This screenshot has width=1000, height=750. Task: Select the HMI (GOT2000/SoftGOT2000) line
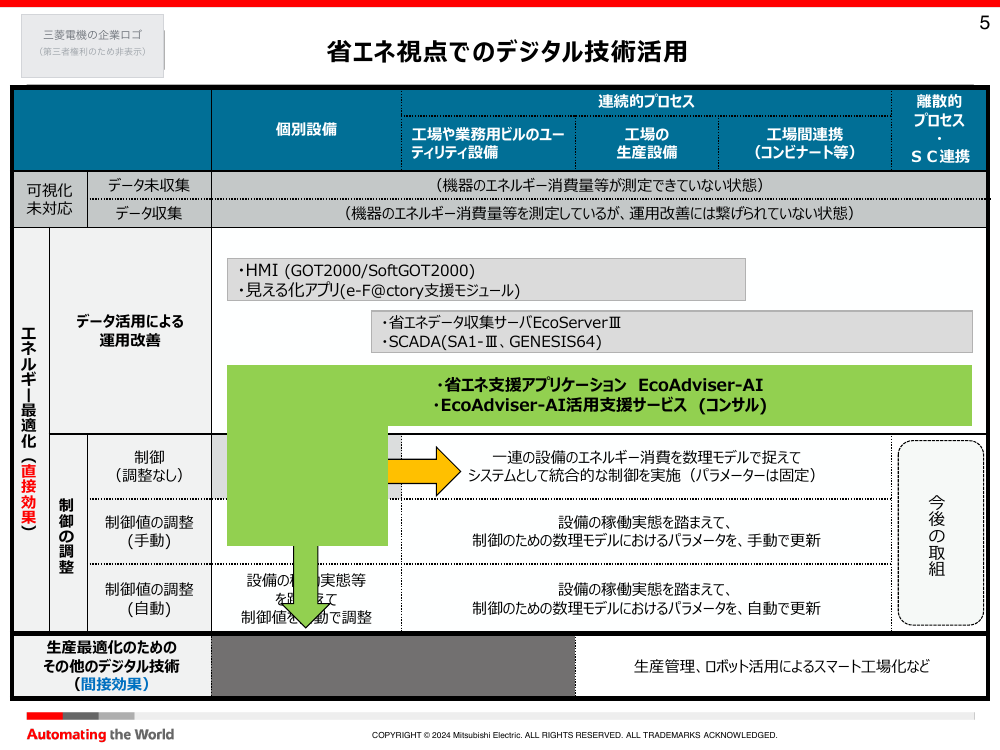tap(357, 270)
